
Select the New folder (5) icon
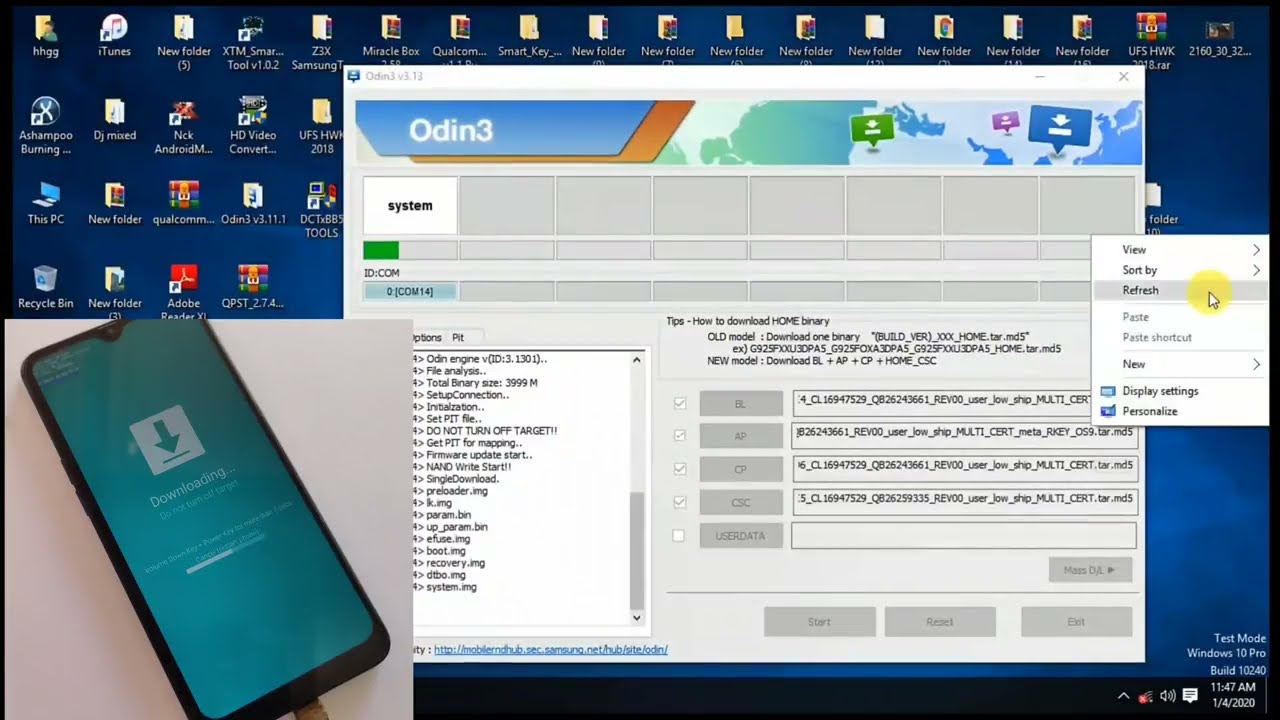point(183,42)
